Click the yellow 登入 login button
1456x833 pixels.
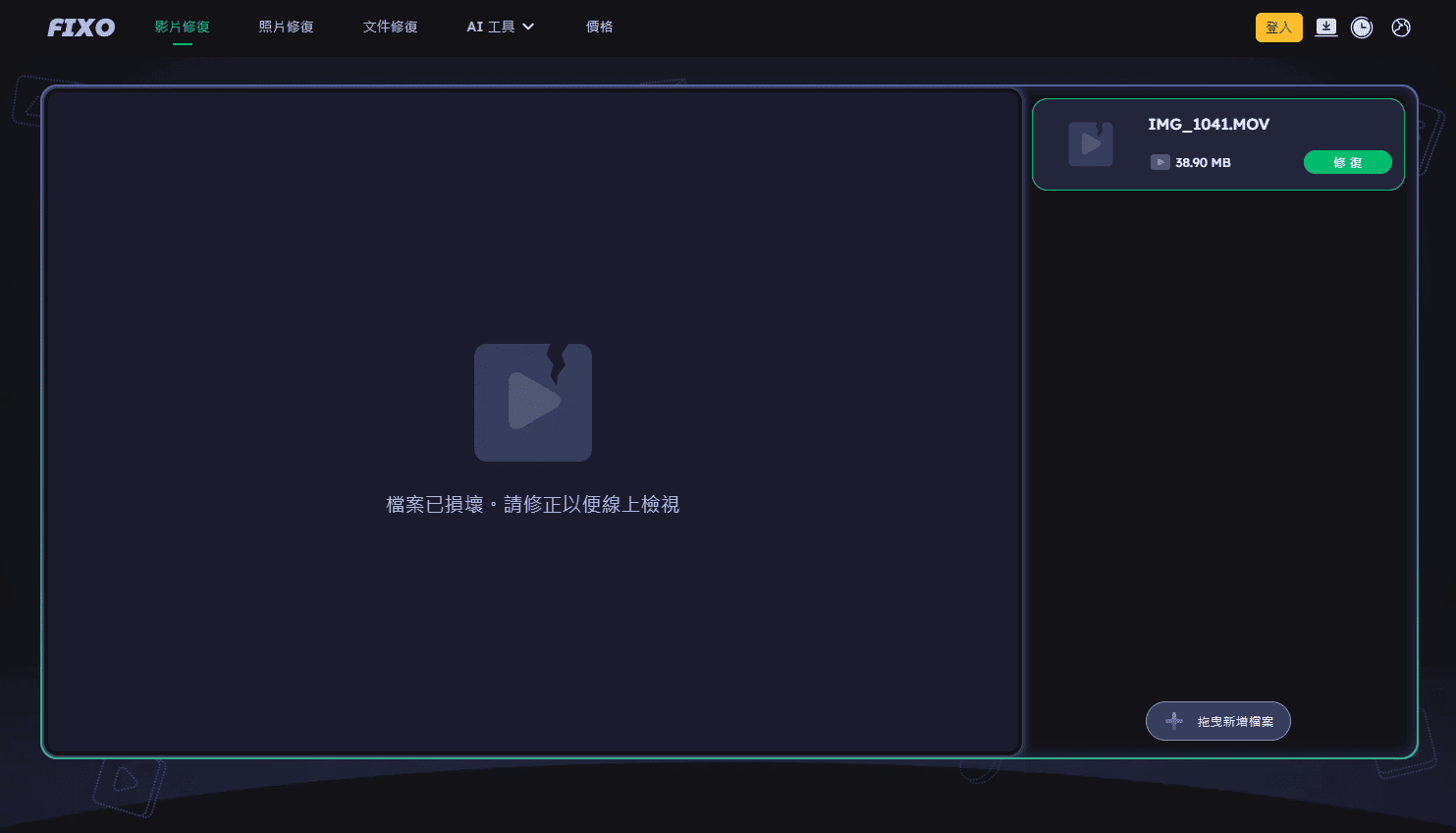(x=1278, y=27)
